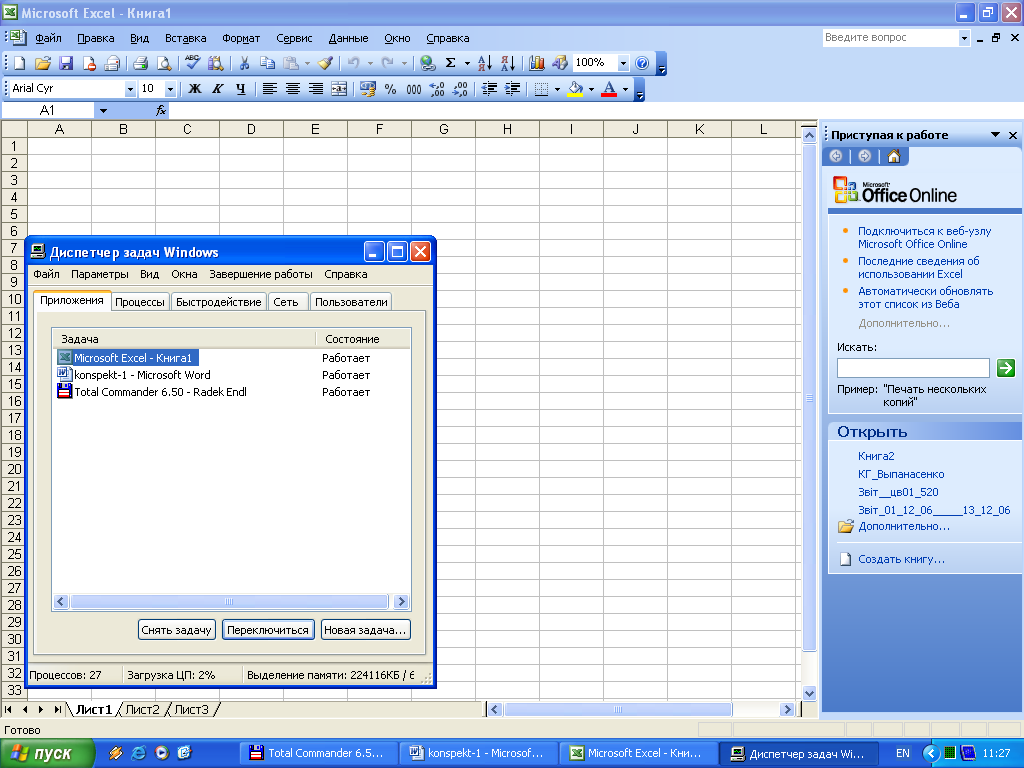Screen dimensions: 1024x768
Task: Open Excel help question-mark icon
Action: tap(642, 63)
